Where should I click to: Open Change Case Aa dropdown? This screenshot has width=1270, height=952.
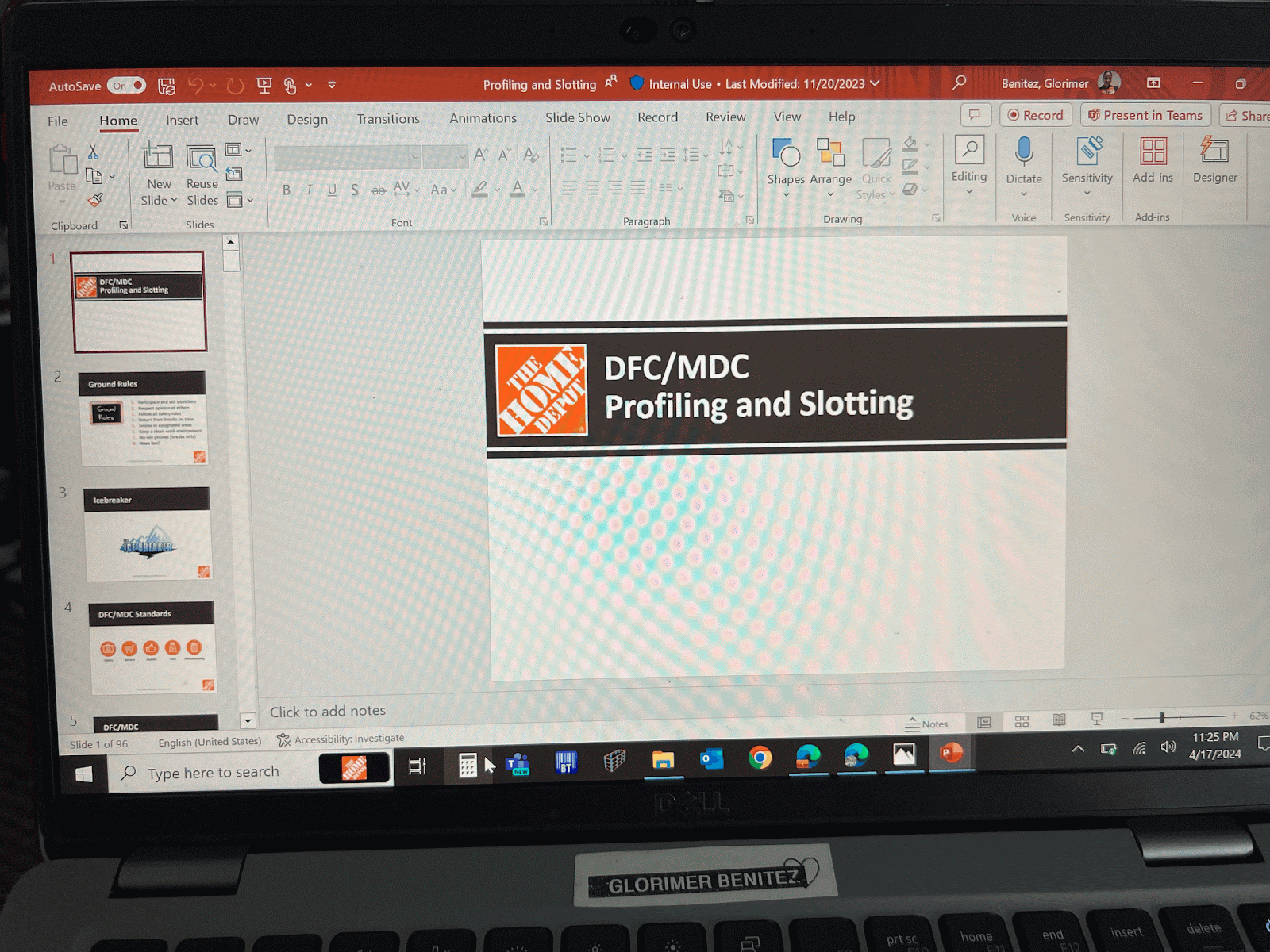click(x=443, y=190)
